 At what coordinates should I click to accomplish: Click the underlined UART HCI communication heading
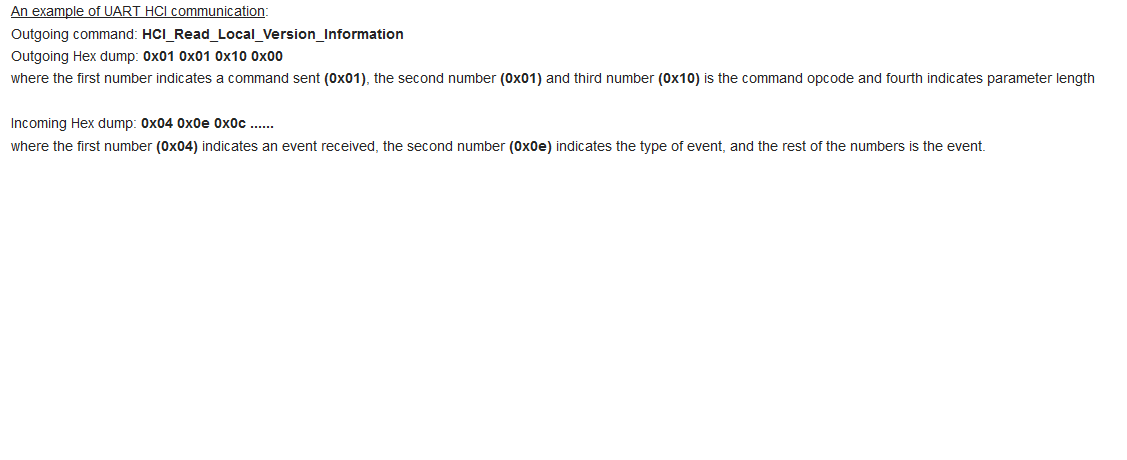[x=138, y=12]
